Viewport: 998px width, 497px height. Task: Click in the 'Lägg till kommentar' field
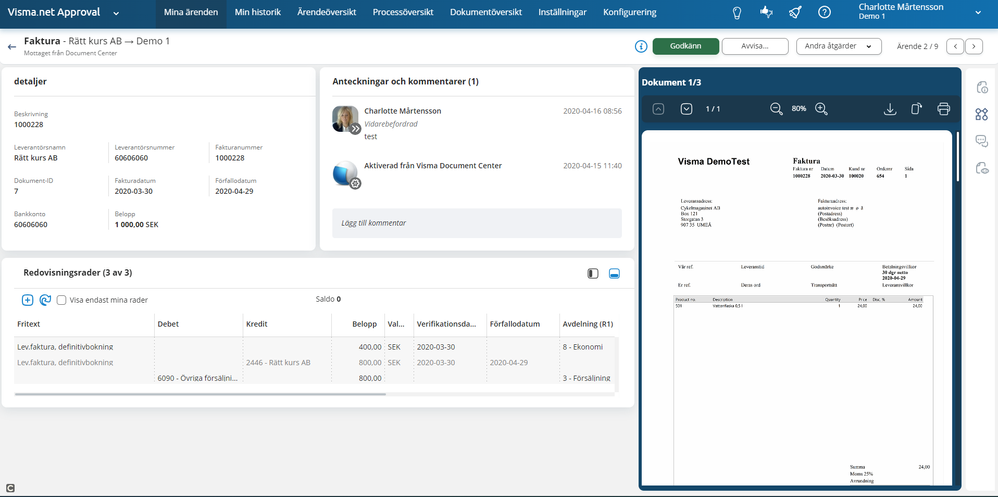(477, 223)
